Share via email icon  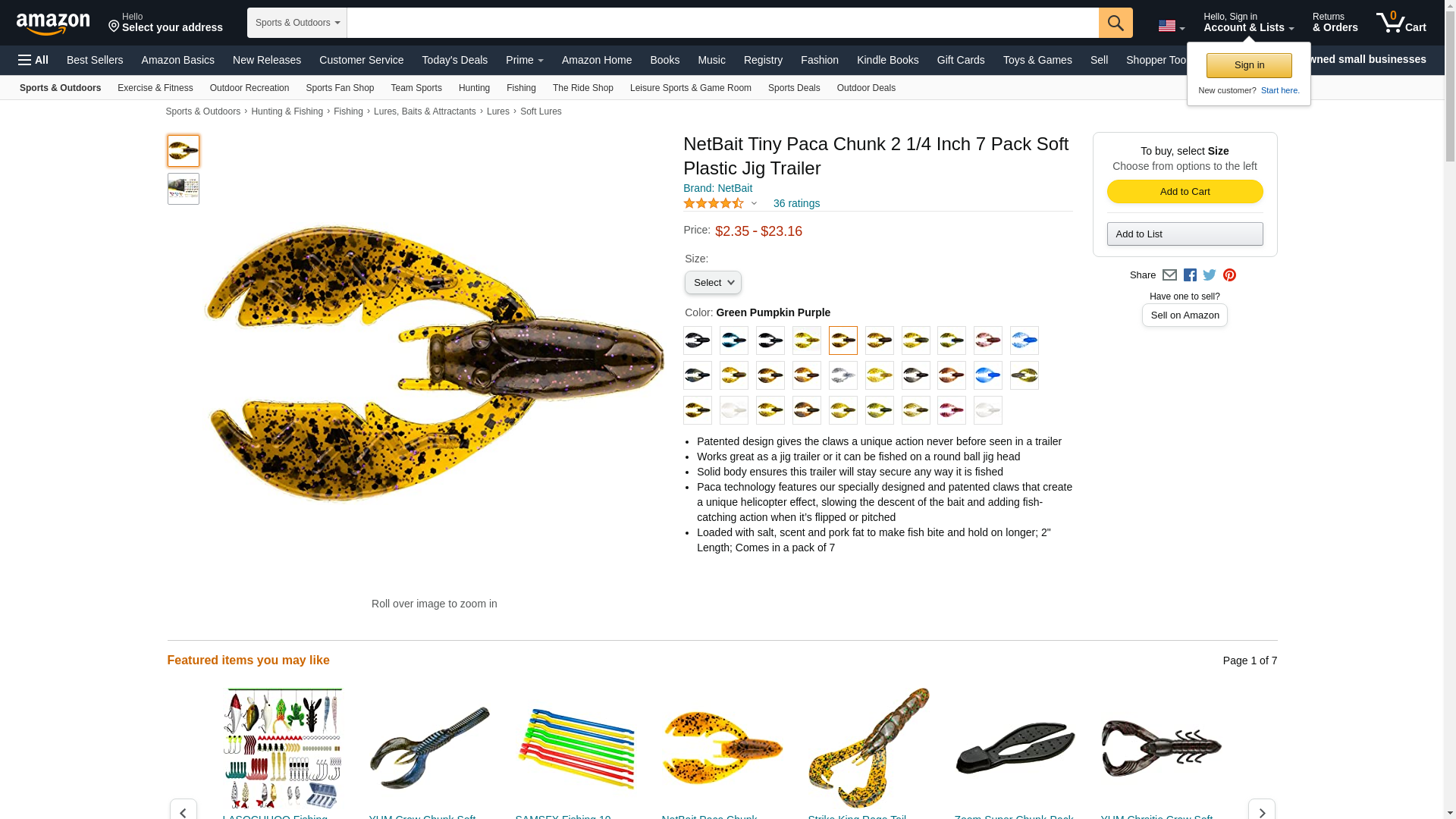[x=1169, y=275]
